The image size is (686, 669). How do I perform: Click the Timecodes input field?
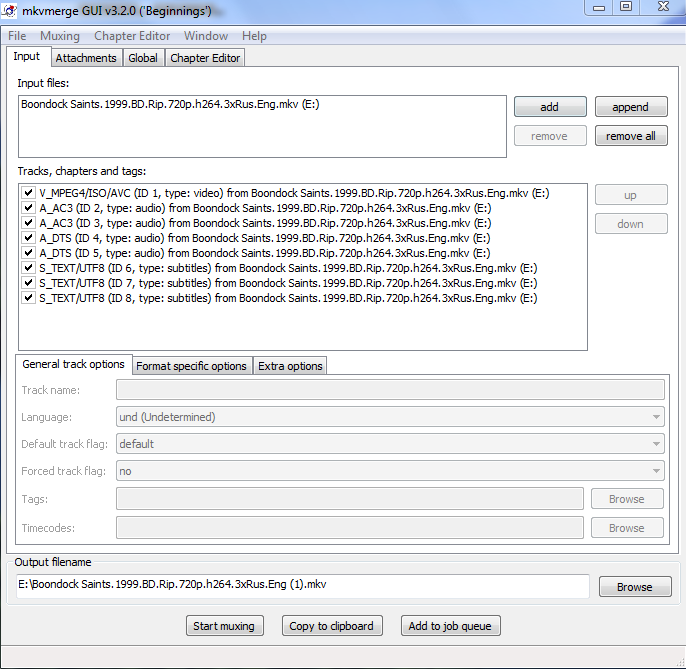(350, 528)
